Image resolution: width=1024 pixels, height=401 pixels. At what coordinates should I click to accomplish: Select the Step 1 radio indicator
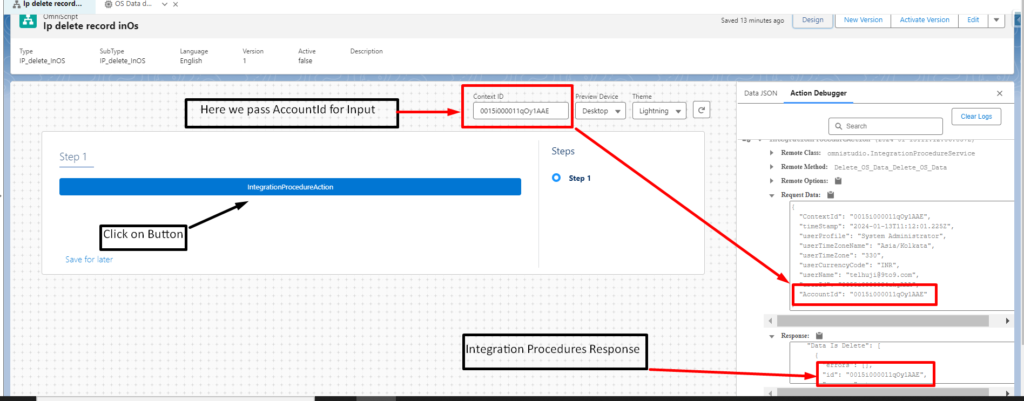pos(556,178)
